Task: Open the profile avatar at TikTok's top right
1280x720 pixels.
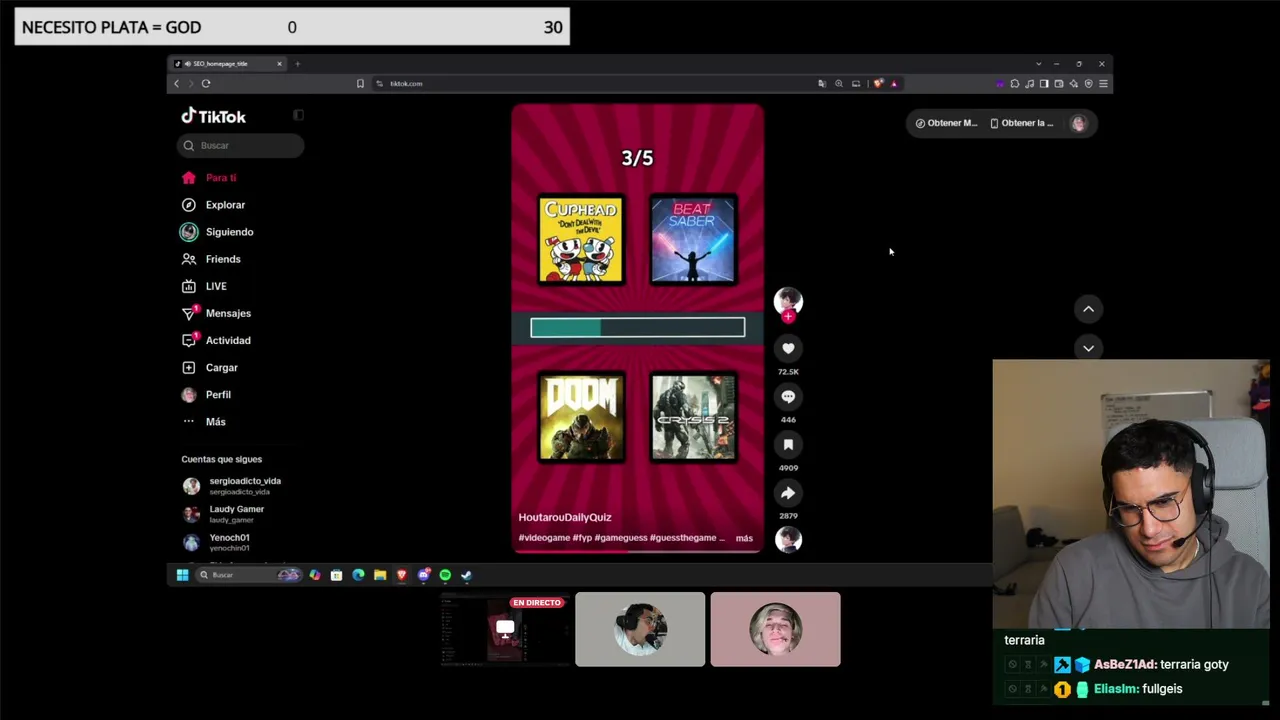Action: [x=1078, y=123]
